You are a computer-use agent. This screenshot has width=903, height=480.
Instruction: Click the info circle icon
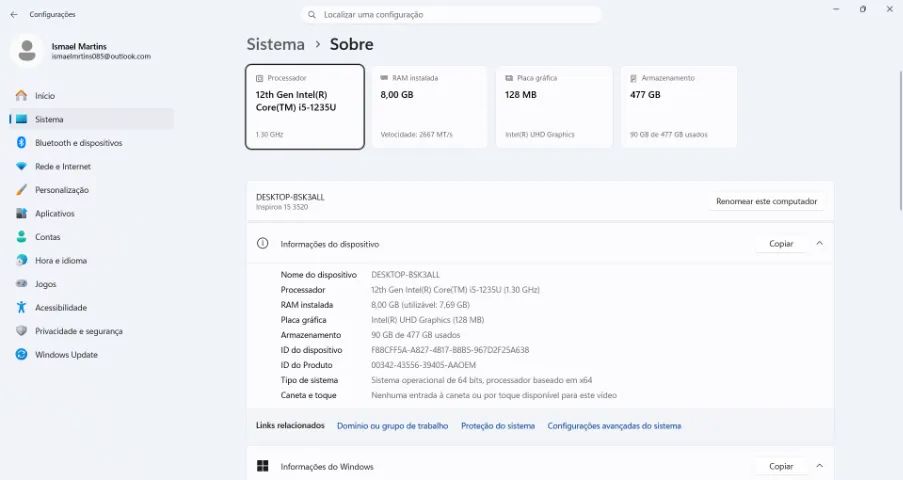pos(263,243)
